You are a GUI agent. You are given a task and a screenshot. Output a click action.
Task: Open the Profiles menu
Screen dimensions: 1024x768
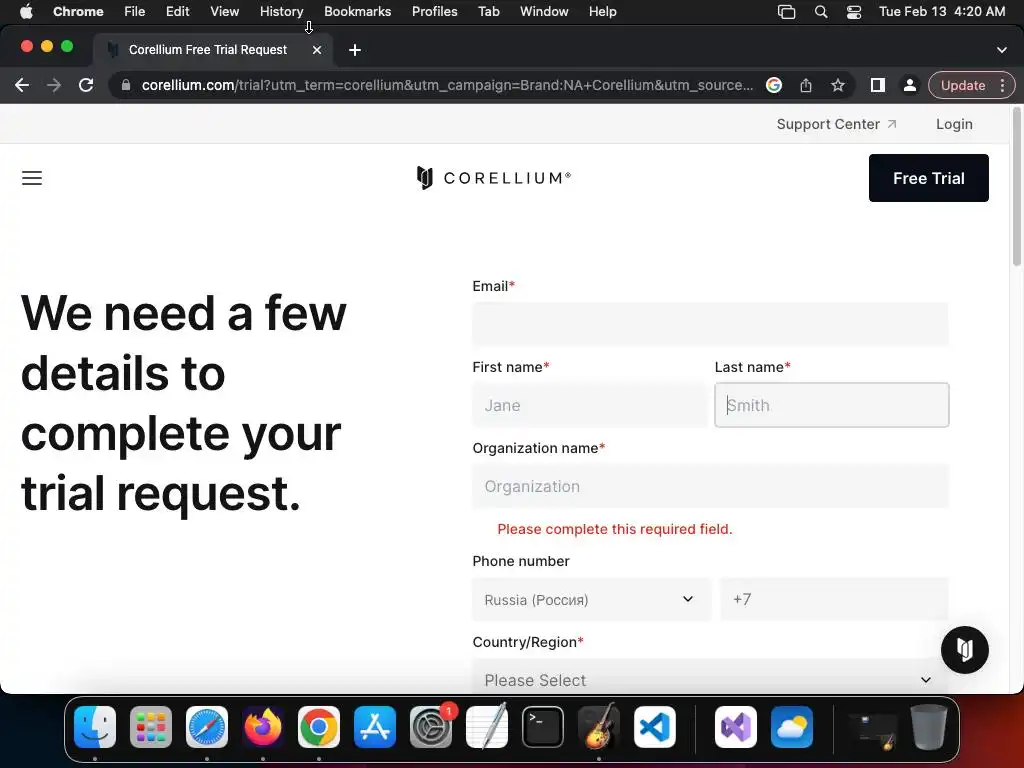point(434,11)
